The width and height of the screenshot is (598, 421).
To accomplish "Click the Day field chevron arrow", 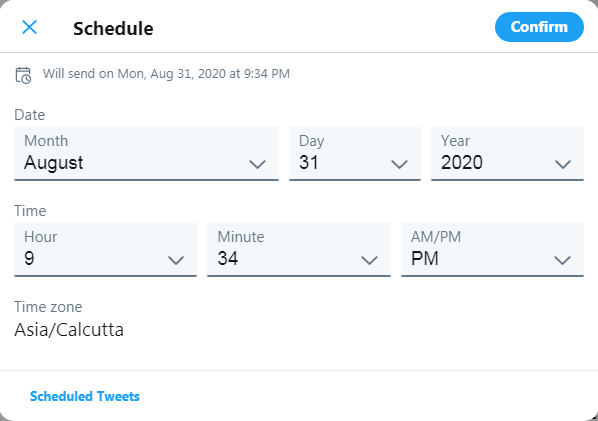I will (399, 164).
